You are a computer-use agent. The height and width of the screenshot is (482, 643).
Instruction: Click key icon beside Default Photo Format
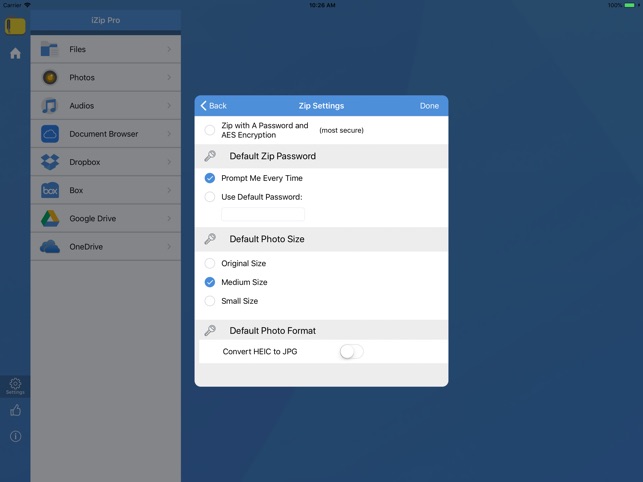click(x=210, y=331)
